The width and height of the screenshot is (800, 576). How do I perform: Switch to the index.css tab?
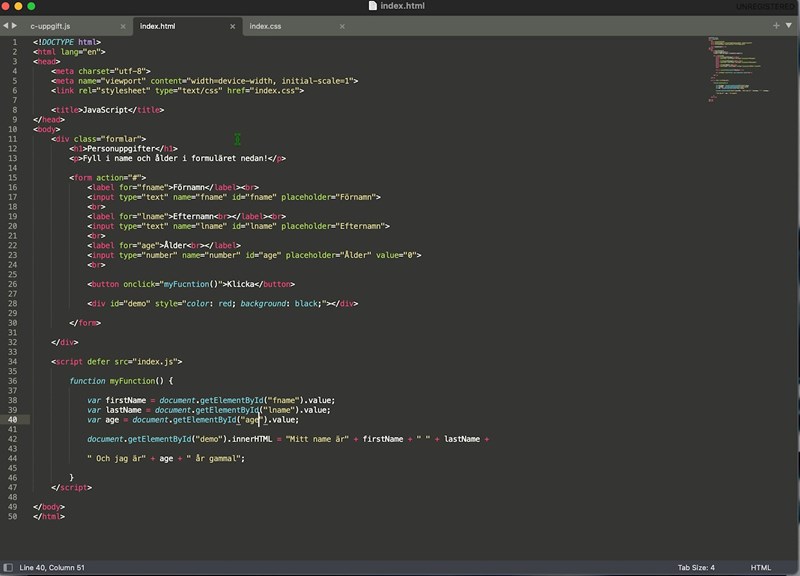(267, 25)
